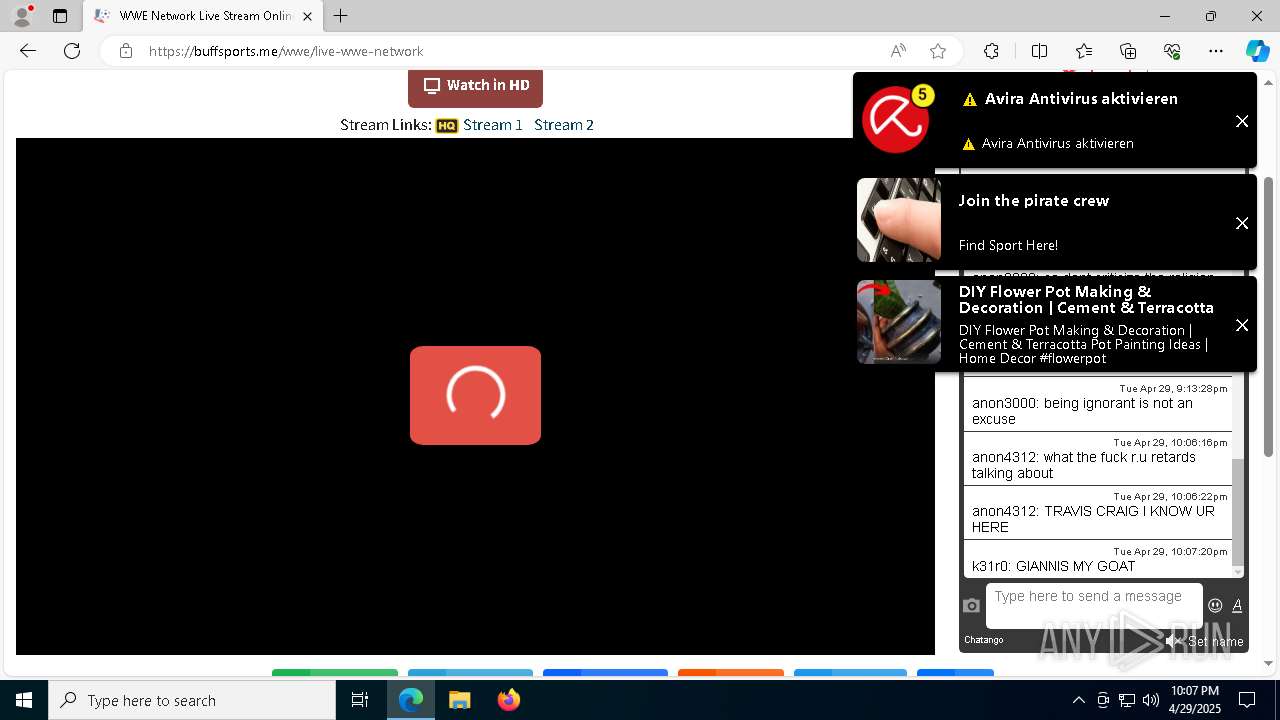Viewport: 1280px width, 720px height.
Task: Select anon3000 being ignorant message
Action: [1098, 405]
